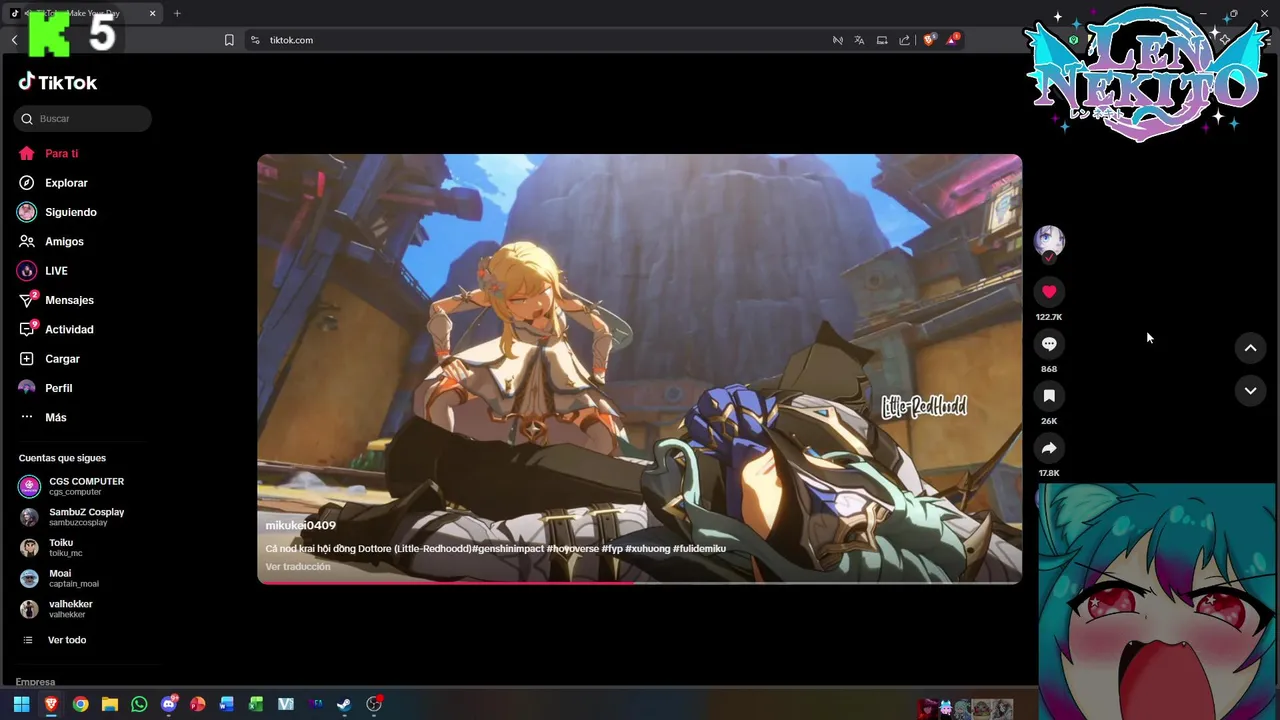Open Amigos people icon
Viewport: 1280px width, 720px height.
tap(27, 242)
